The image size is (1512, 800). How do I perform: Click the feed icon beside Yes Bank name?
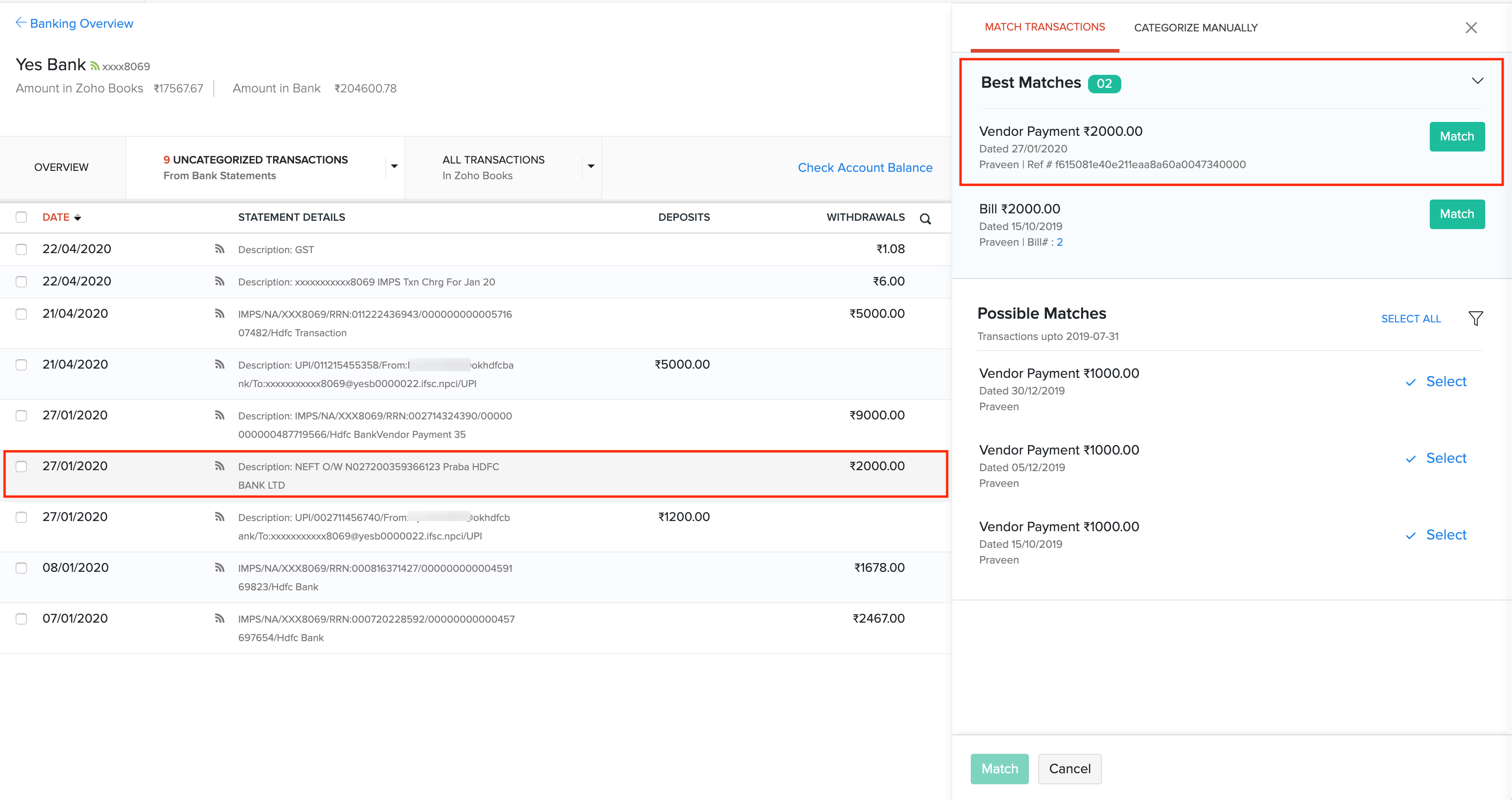pyautogui.click(x=95, y=67)
